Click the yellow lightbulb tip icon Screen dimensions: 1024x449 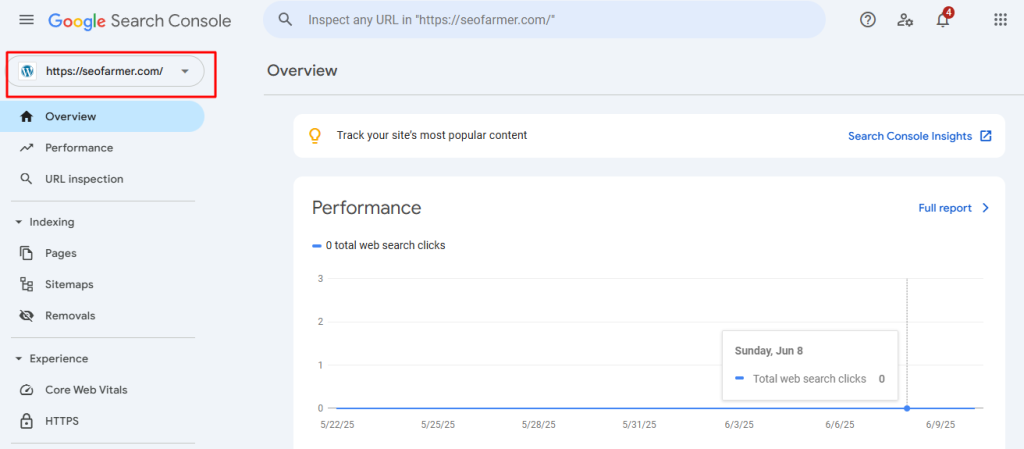315,136
